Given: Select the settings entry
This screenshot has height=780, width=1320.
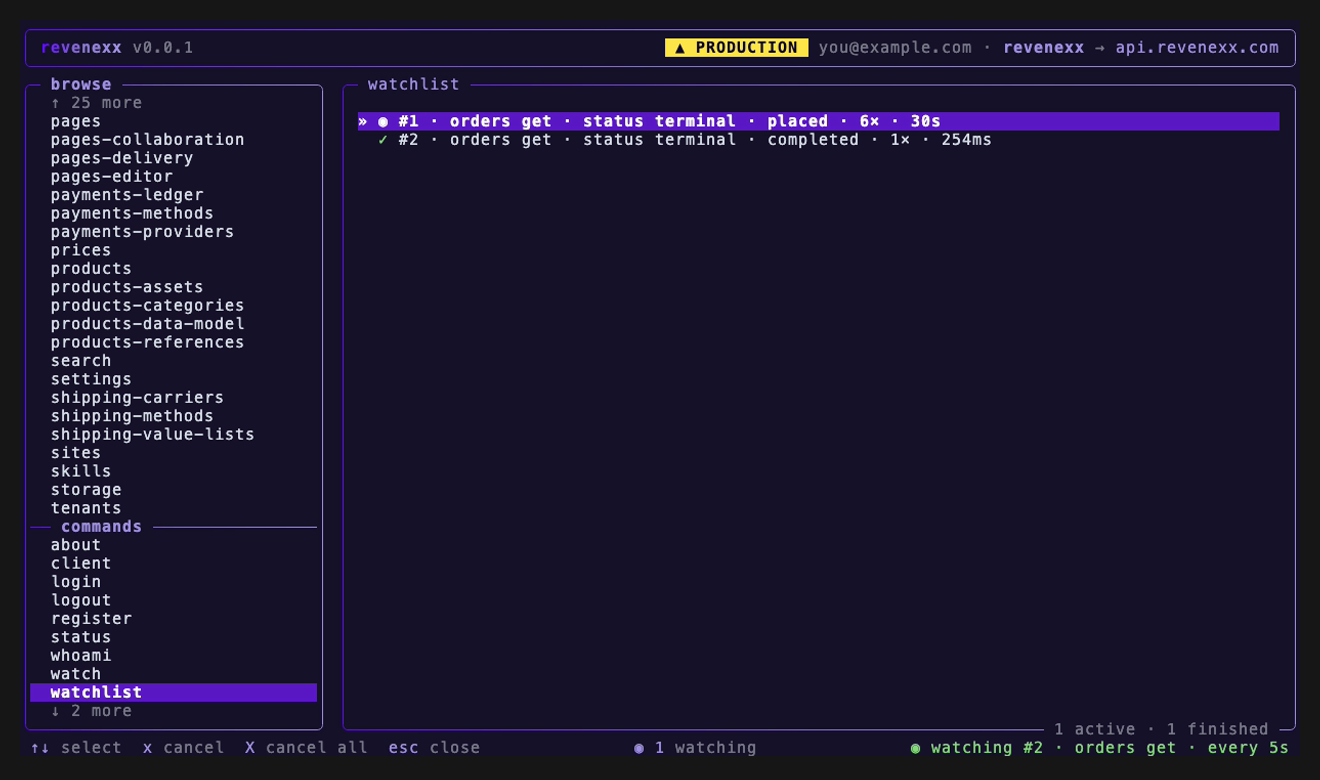Looking at the screenshot, I should click(91, 379).
